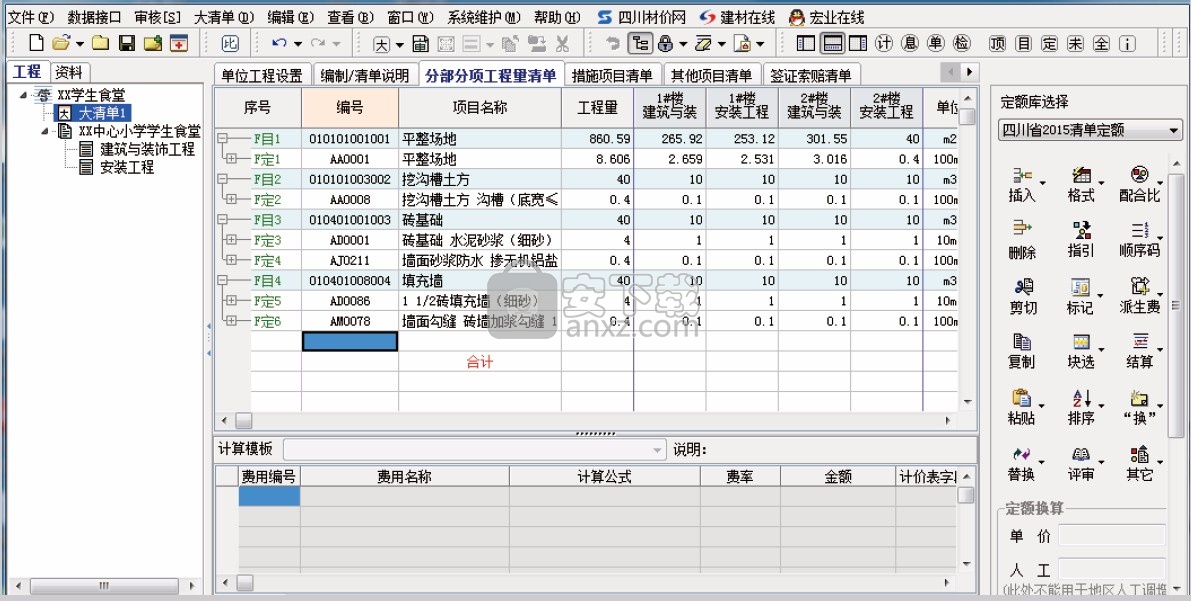This screenshot has height=601, width=1191.
Task: Click the 目 toolbar icon
Action: [x=1023, y=44]
